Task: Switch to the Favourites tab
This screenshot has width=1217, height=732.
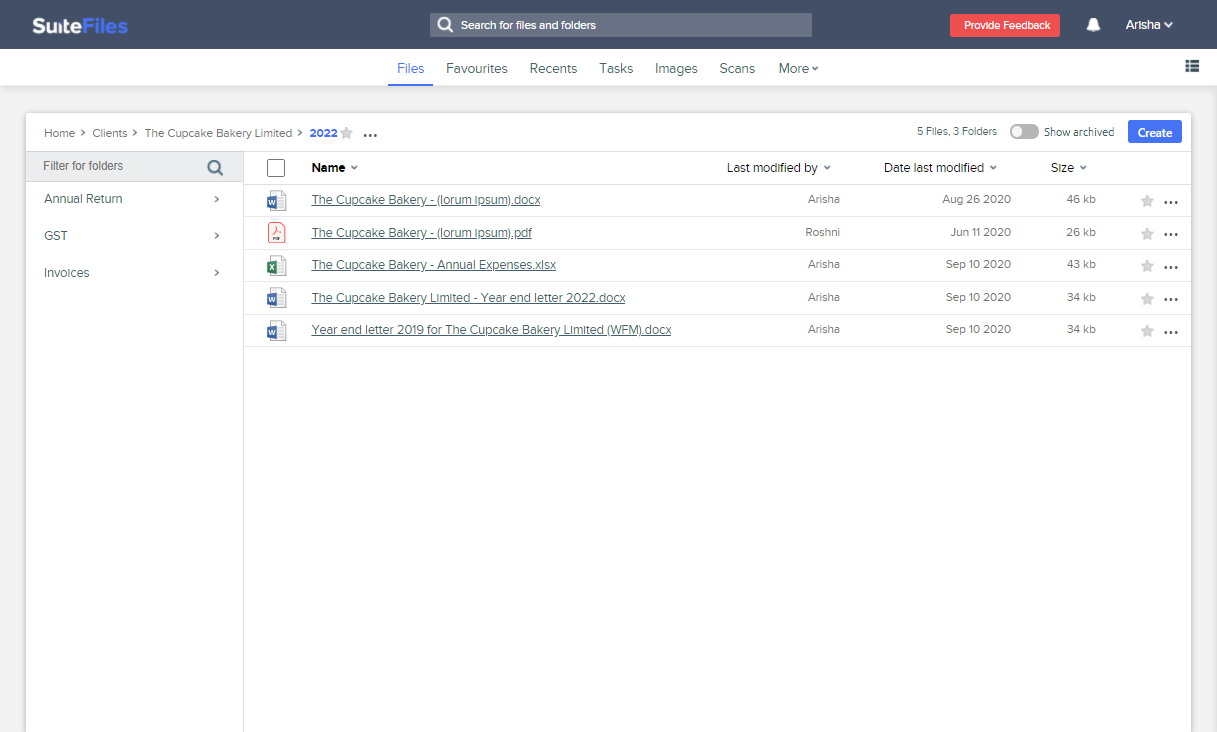Action: [476, 68]
